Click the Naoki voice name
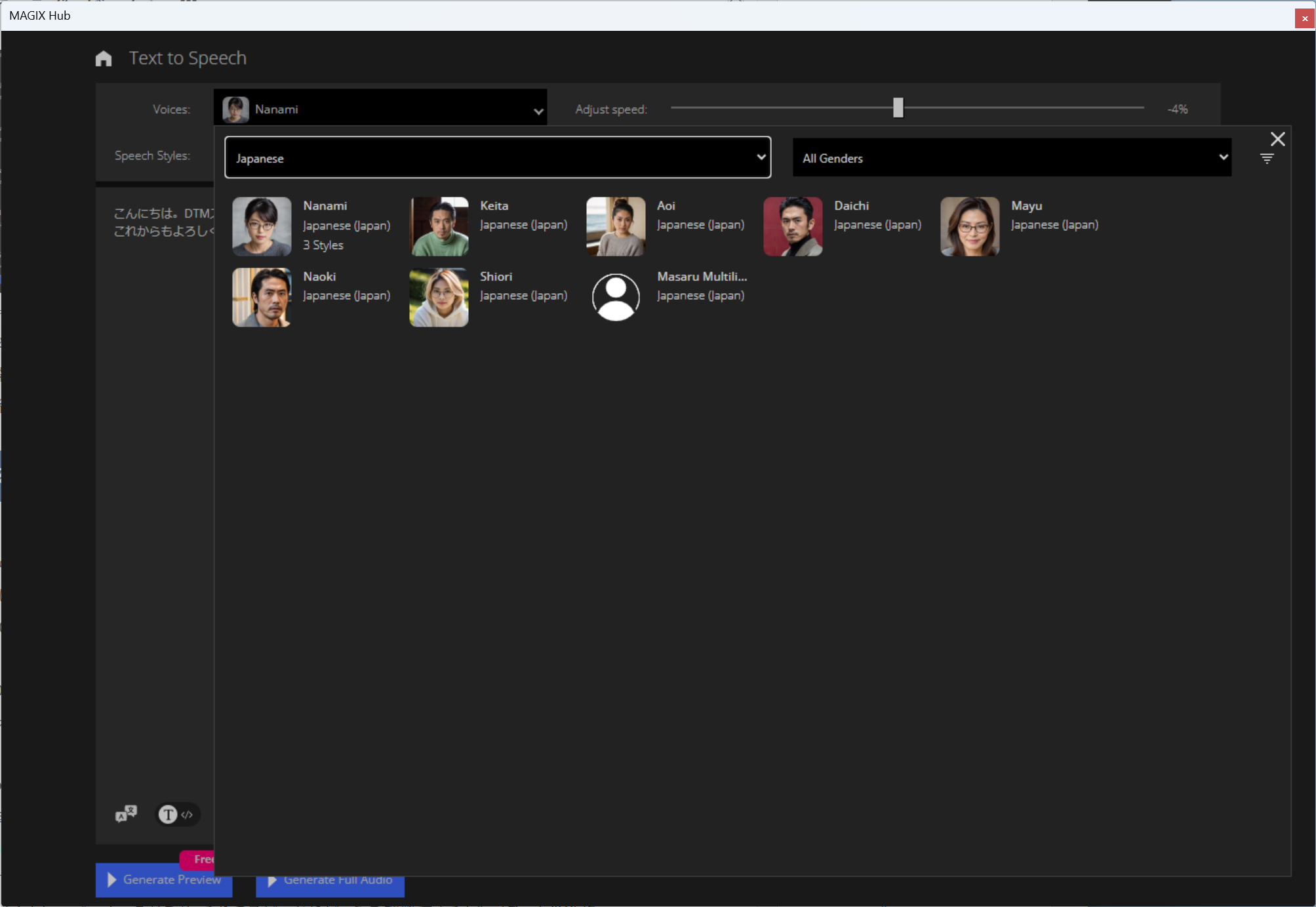Viewport: 1316px width, 907px height. (x=319, y=276)
